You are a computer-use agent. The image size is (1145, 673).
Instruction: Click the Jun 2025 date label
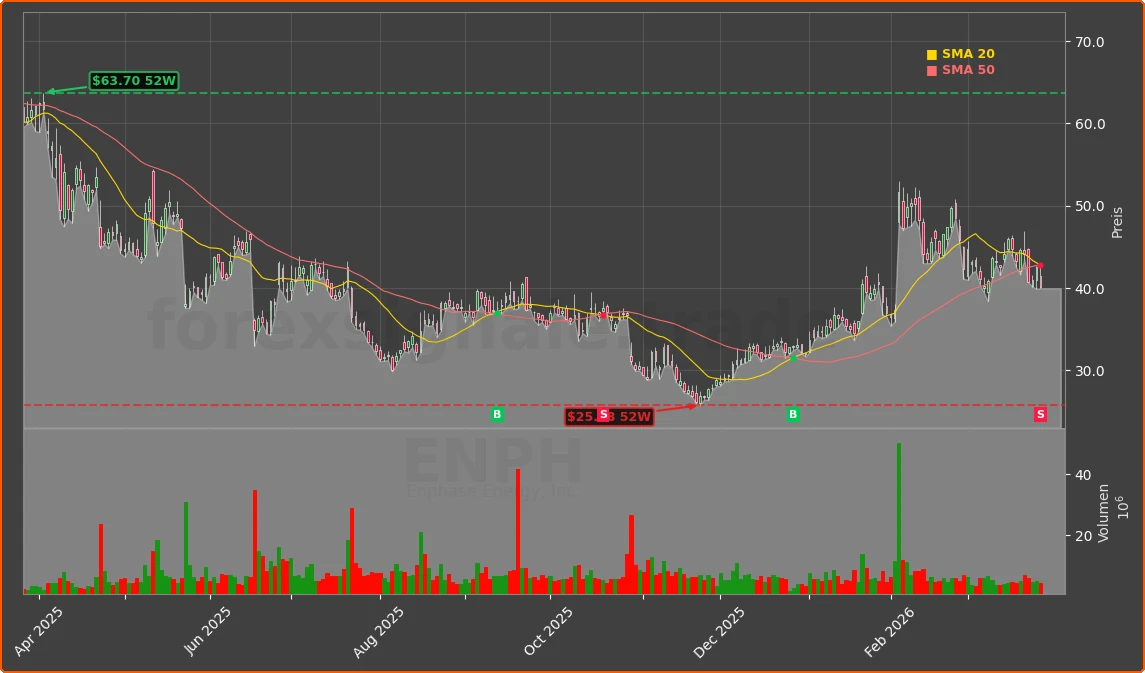[208, 632]
